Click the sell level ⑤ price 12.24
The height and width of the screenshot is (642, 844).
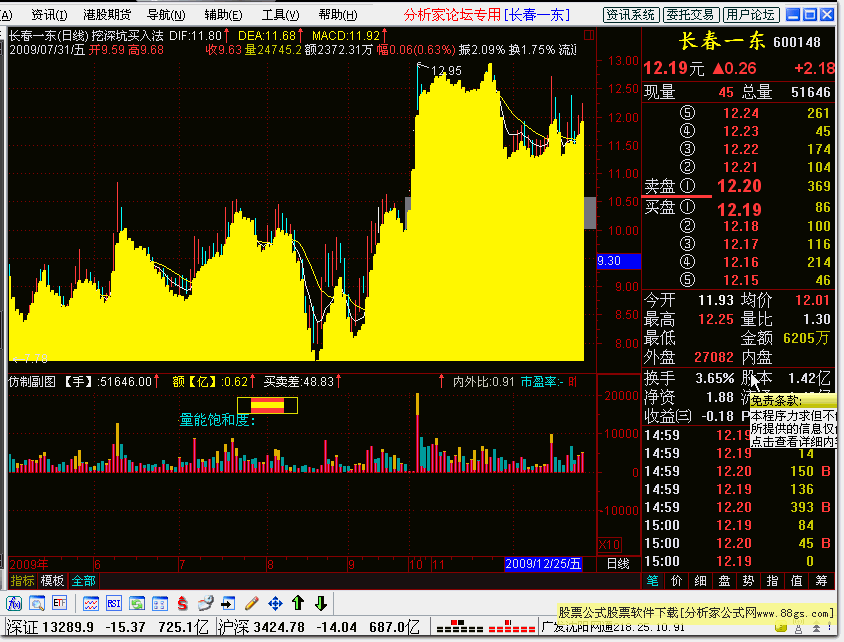tap(741, 113)
